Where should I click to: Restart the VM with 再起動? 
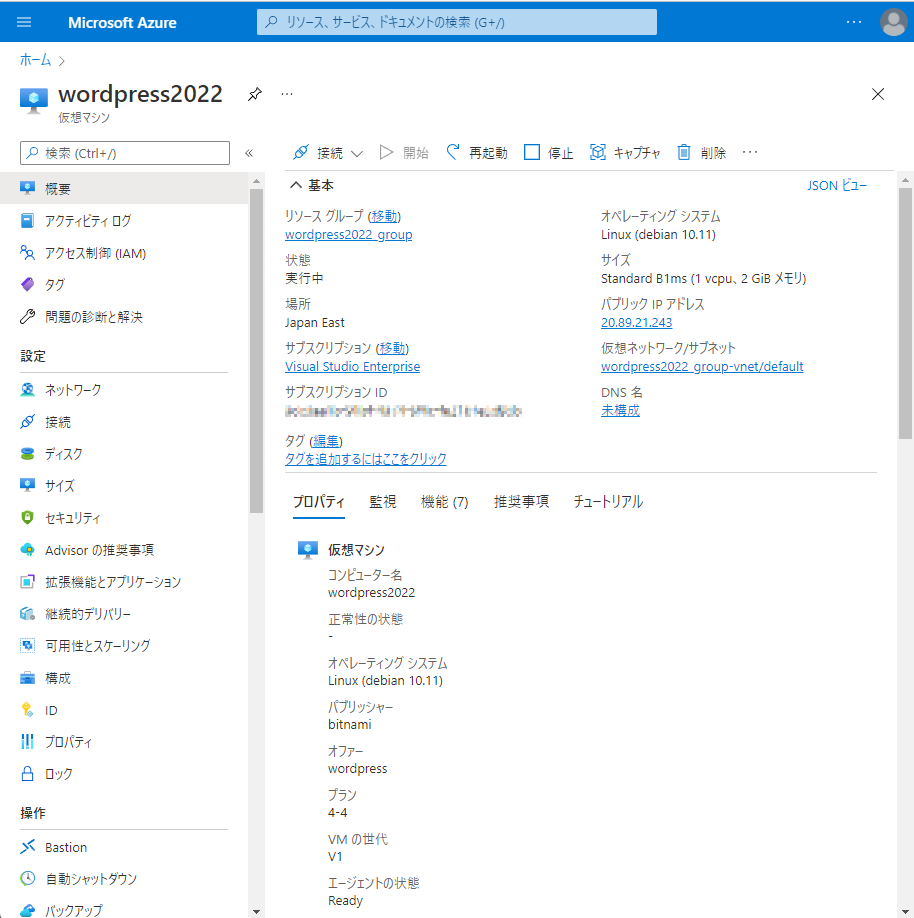coord(477,153)
